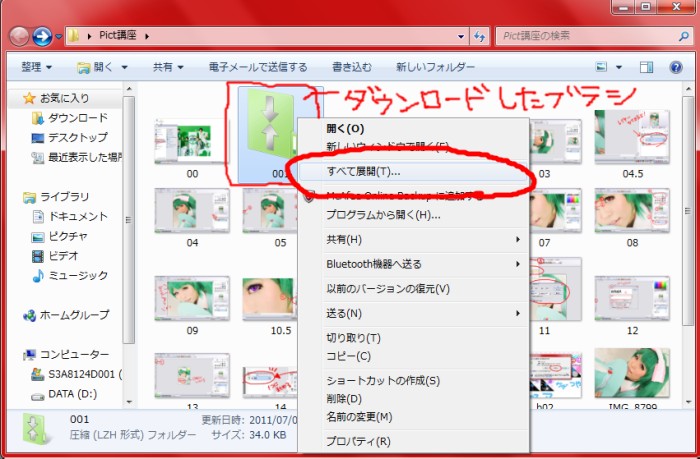
Task: Click the blue Help question mark icon
Action: tap(676, 67)
